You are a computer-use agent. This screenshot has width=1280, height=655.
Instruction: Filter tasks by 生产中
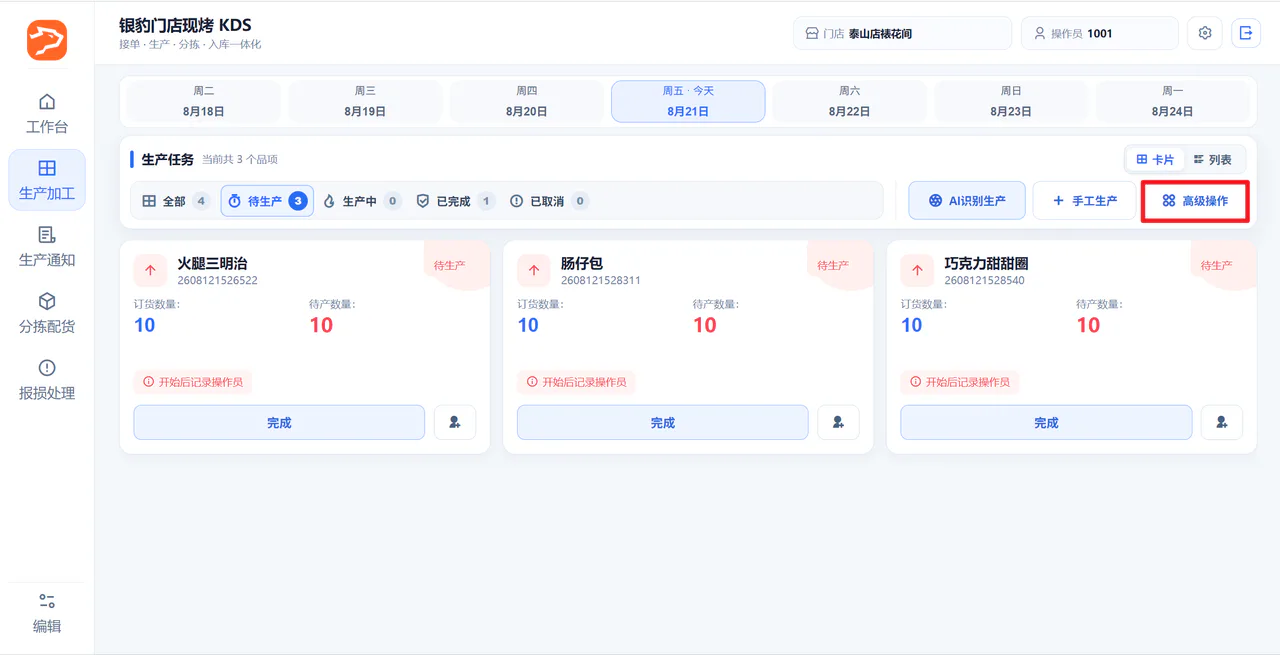click(361, 201)
